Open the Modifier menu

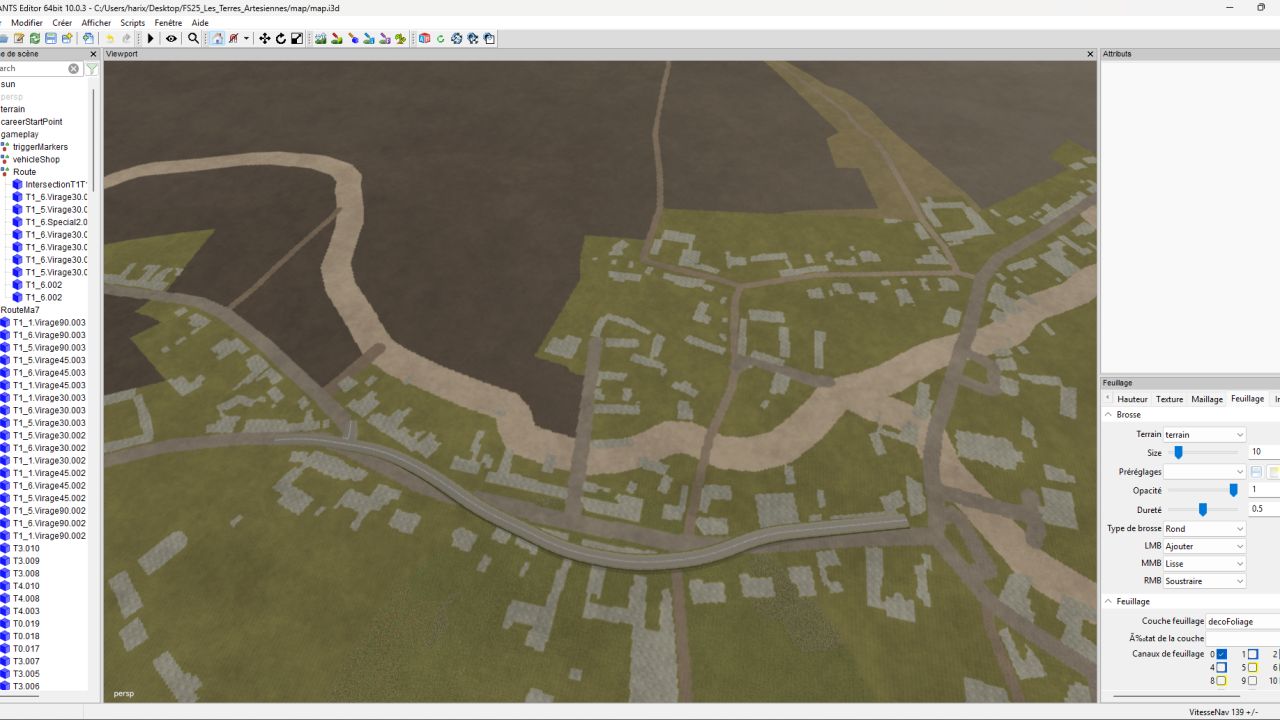(27, 23)
